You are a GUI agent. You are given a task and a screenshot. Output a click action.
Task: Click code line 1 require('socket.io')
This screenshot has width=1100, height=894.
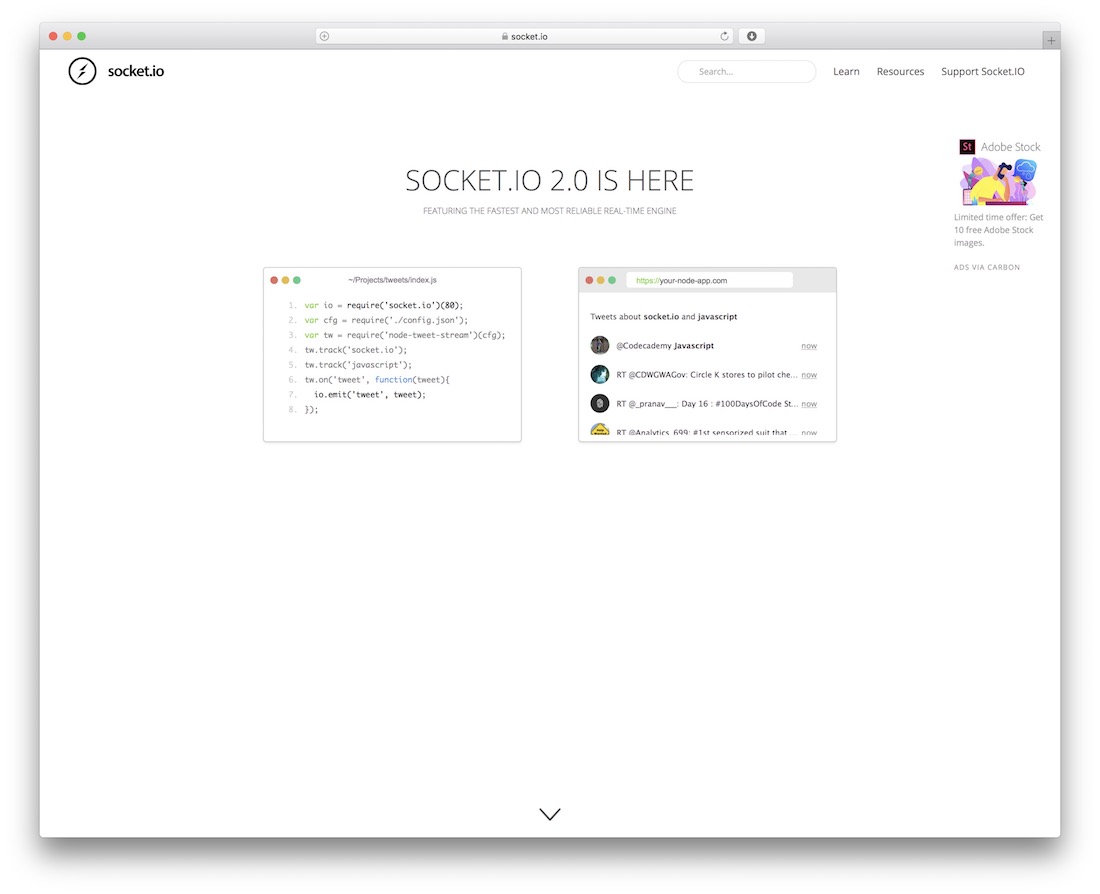coord(384,305)
